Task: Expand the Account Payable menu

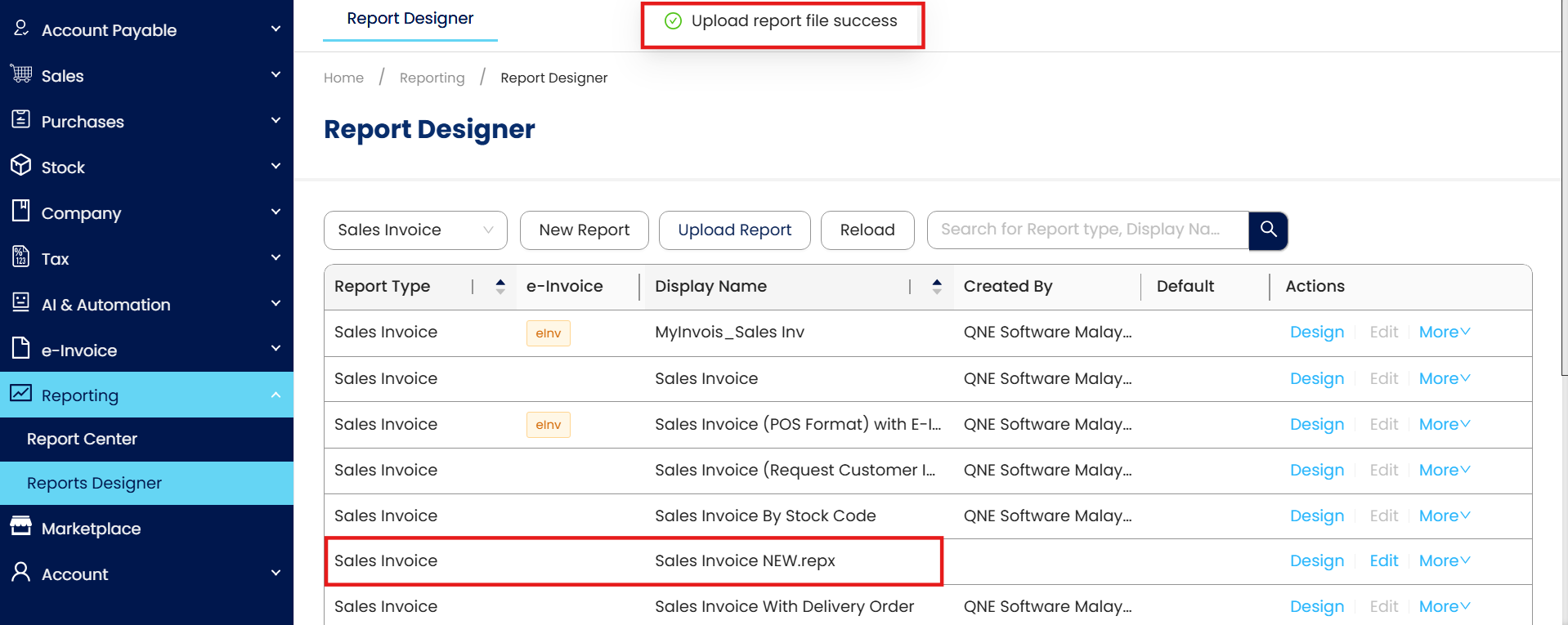Action: (x=276, y=30)
